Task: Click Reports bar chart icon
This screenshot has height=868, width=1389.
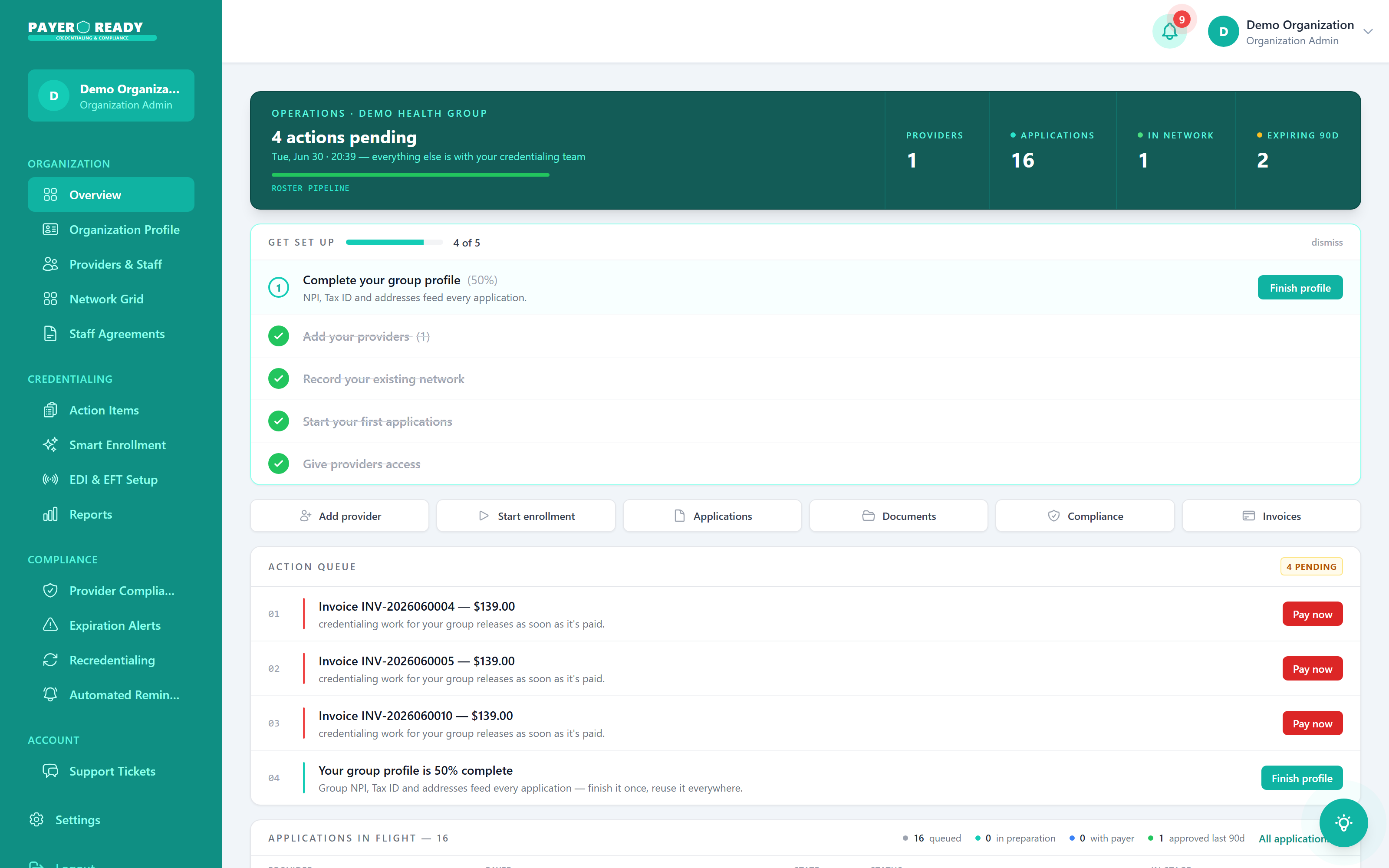Action: pos(50,514)
